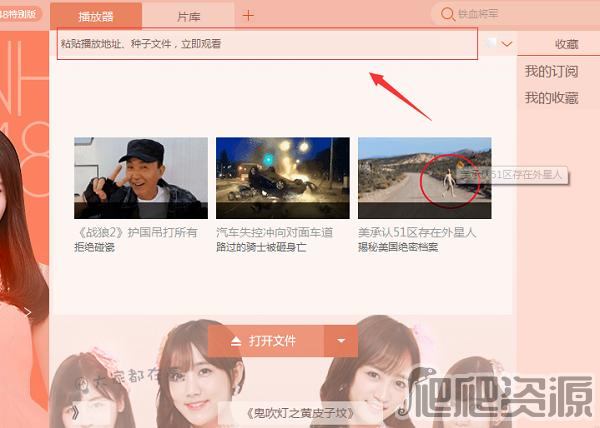
Task: Open title 《战狼2》护国吊打所有
Action: [137, 232]
